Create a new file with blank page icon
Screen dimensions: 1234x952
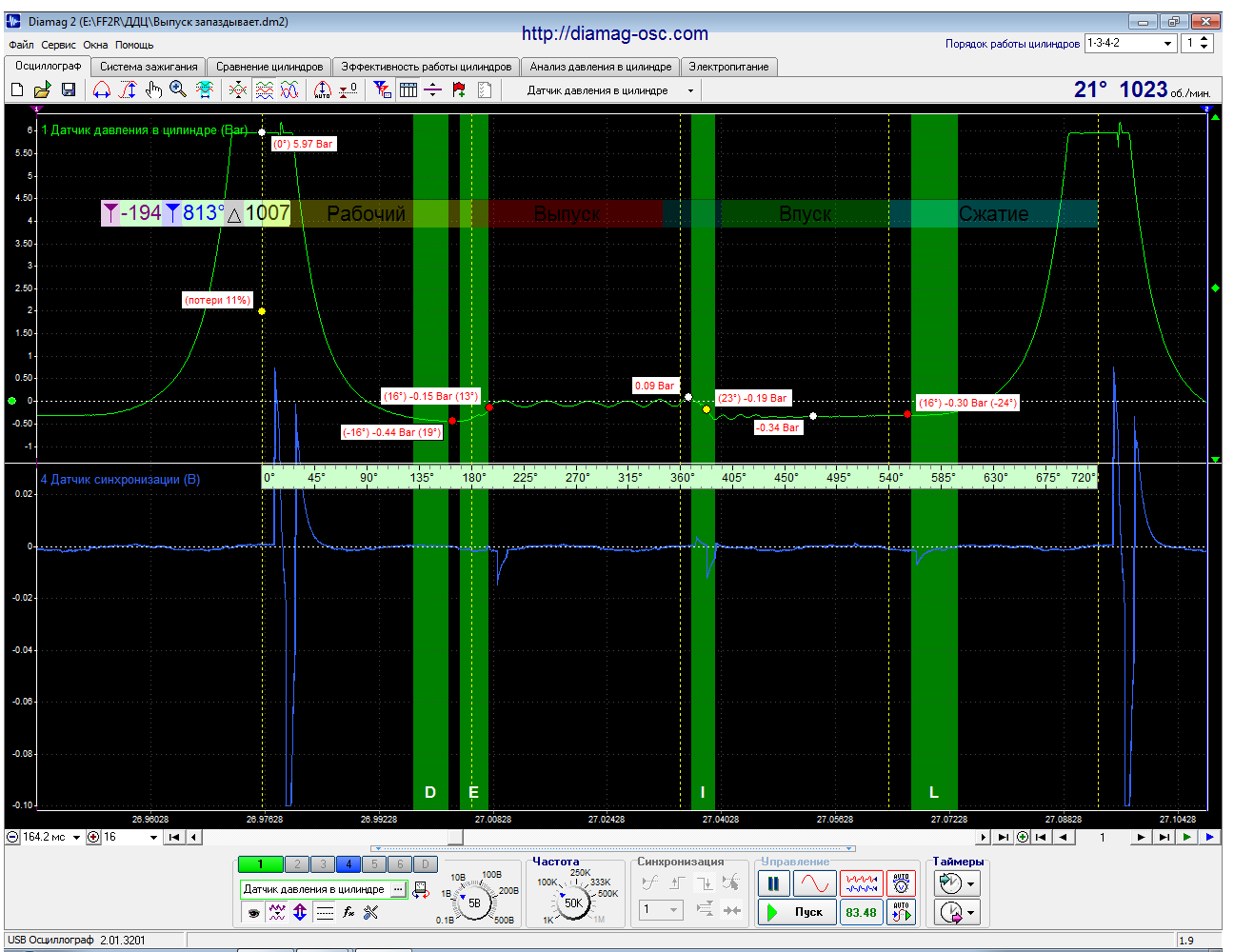[17, 89]
